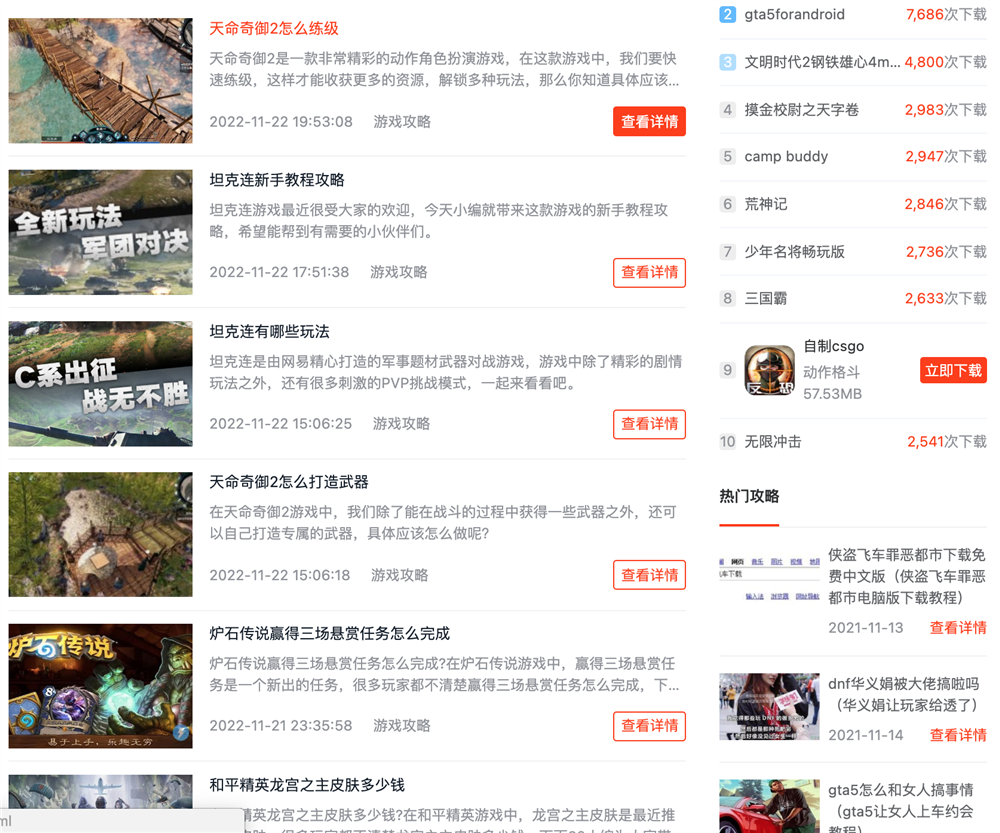Select 摸金校尉之天字卷 in download ranking
Viewport: 1000px width, 833px height.
click(x=801, y=110)
